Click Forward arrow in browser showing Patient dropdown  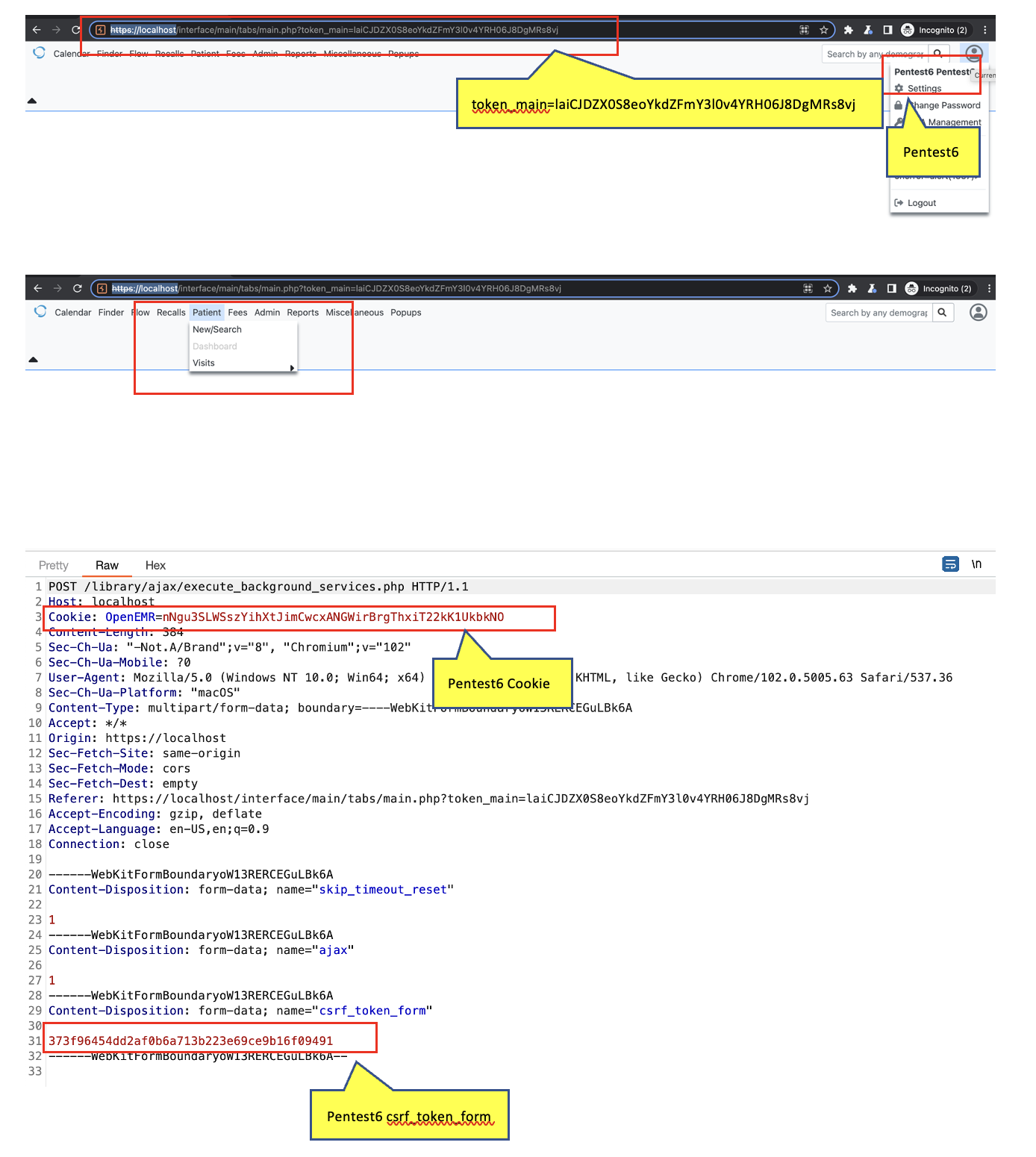point(57,288)
